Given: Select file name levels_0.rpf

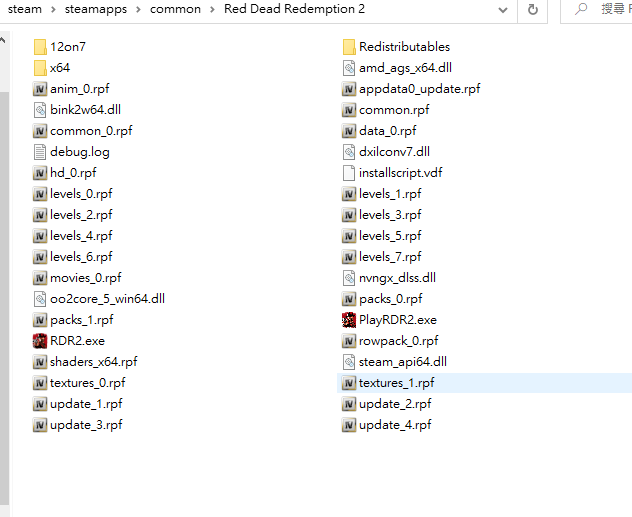Looking at the screenshot, I should click(81, 194).
